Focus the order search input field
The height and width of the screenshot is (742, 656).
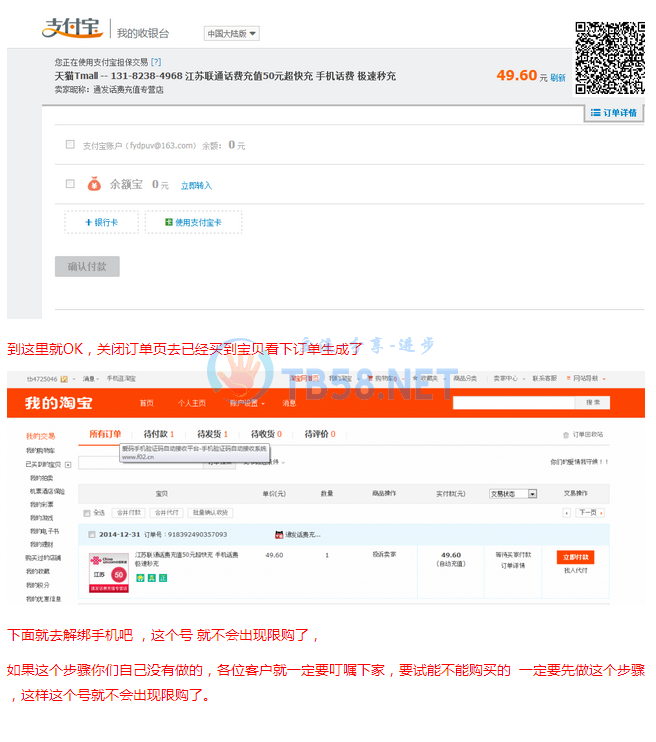tap(141, 463)
